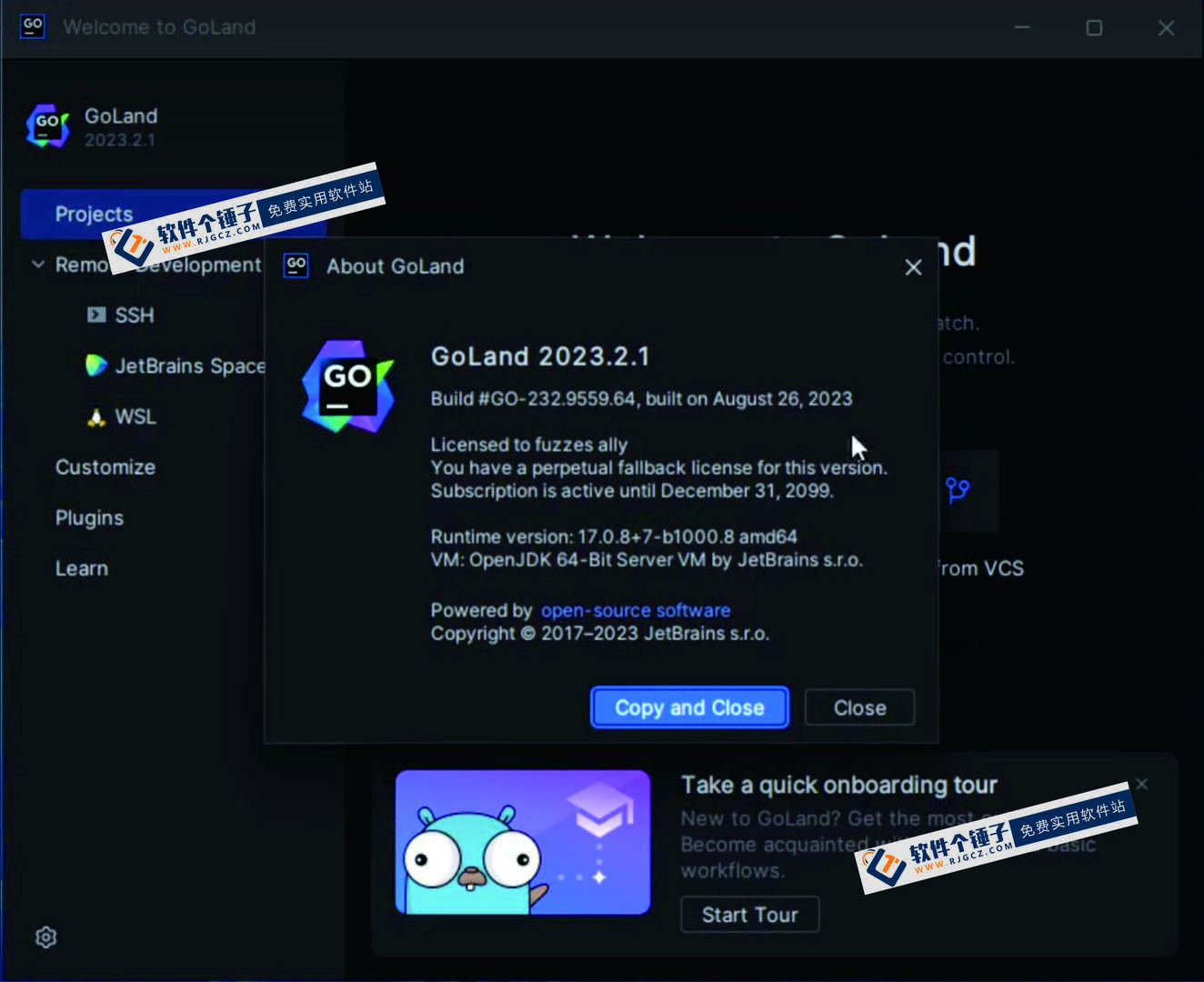This screenshot has width=1204, height=982.
Task: Click the 'Licensed to fuzzes ally' text
Action: [529, 445]
